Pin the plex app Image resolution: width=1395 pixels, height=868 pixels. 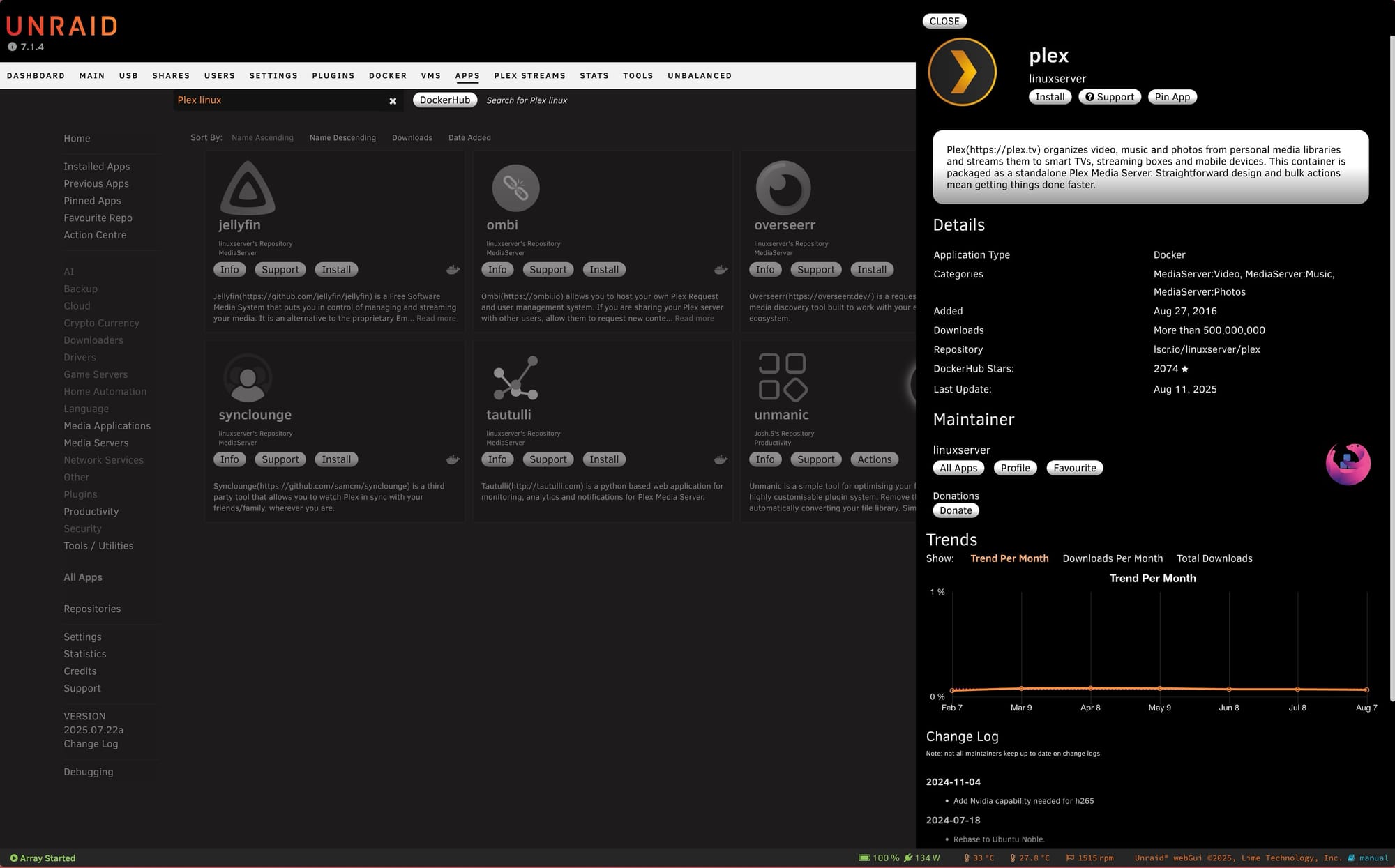click(1172, 97)
